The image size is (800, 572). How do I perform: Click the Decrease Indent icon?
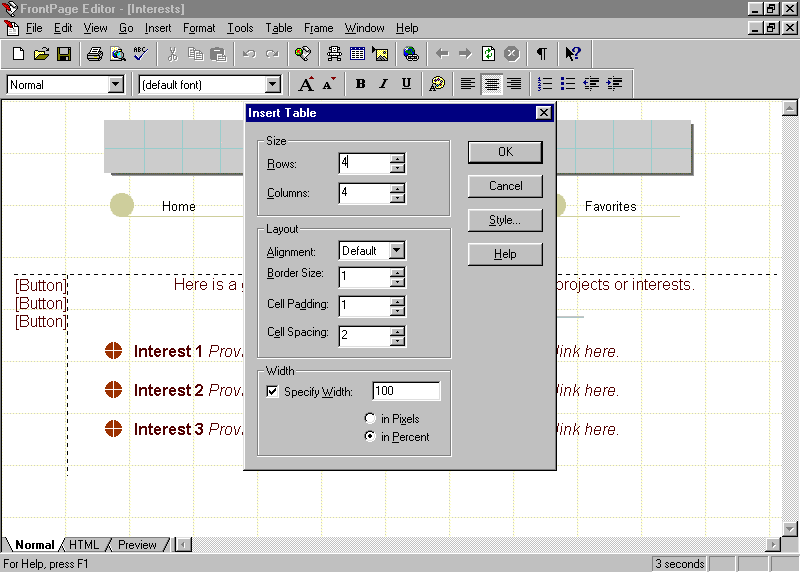coord(591,84)
